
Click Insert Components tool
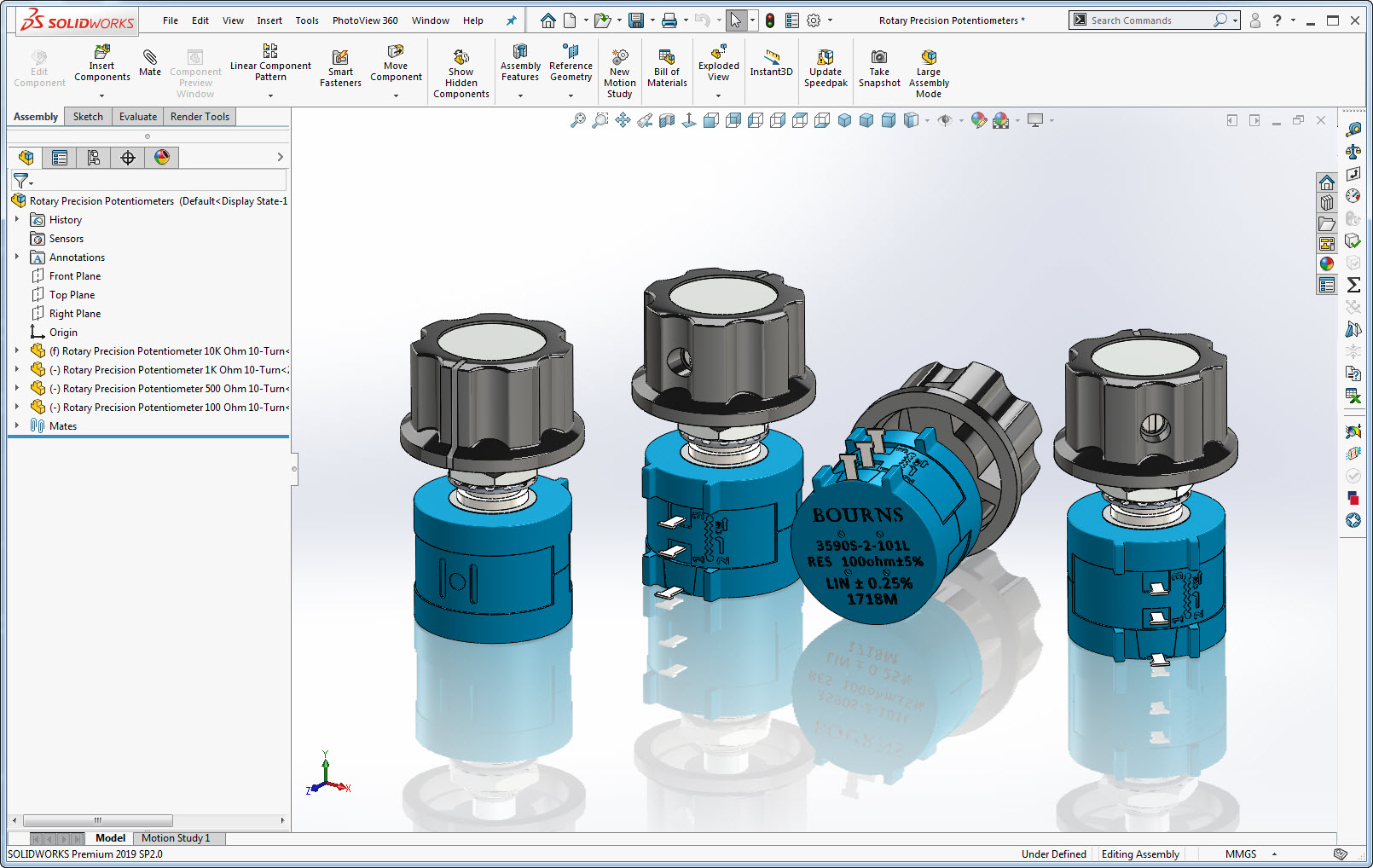101,64
